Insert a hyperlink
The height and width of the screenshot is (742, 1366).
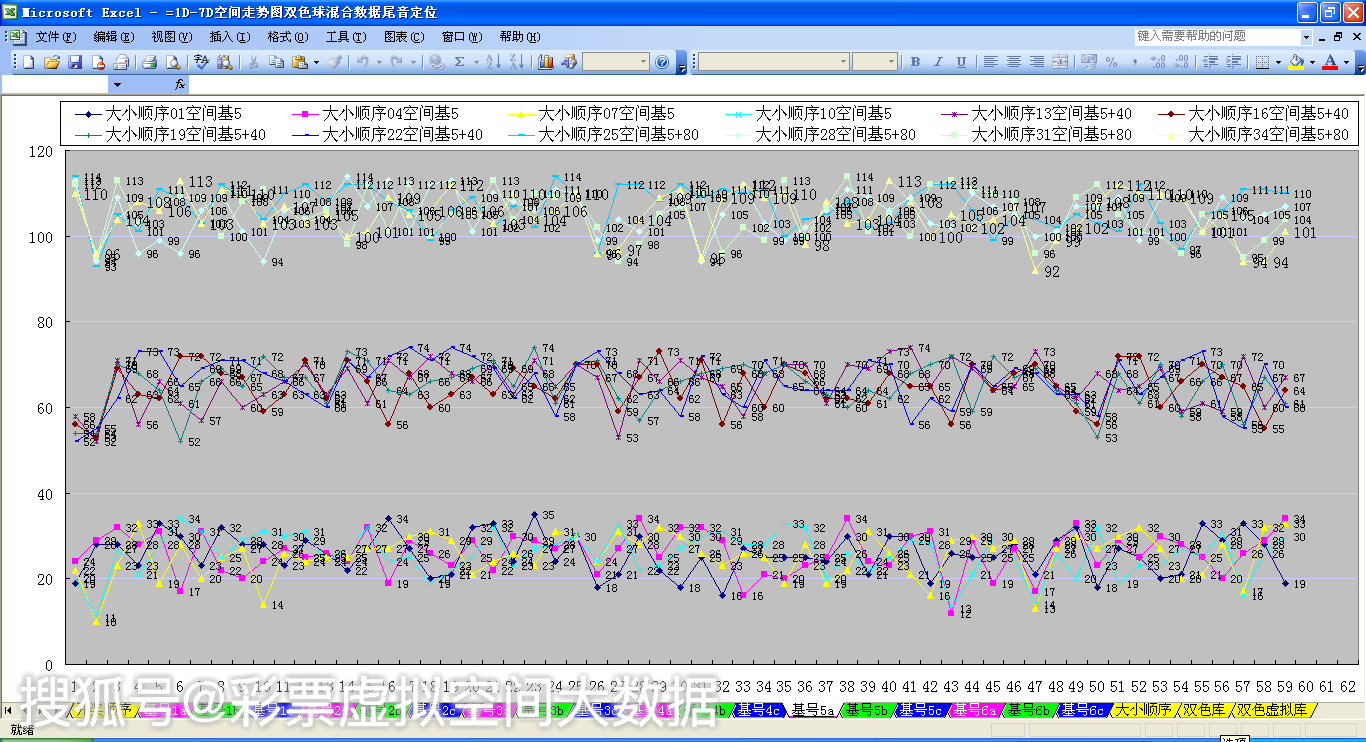[x=436, y=61]
